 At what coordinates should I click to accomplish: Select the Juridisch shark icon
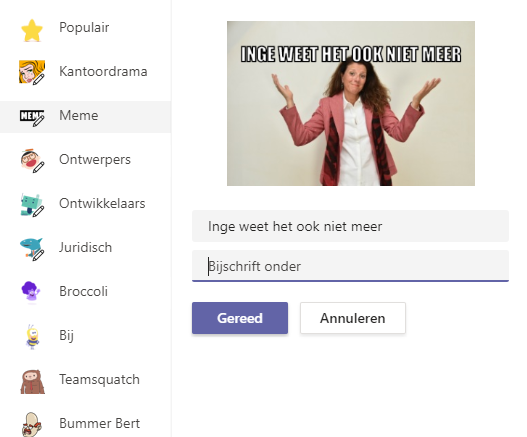(32, 249)
